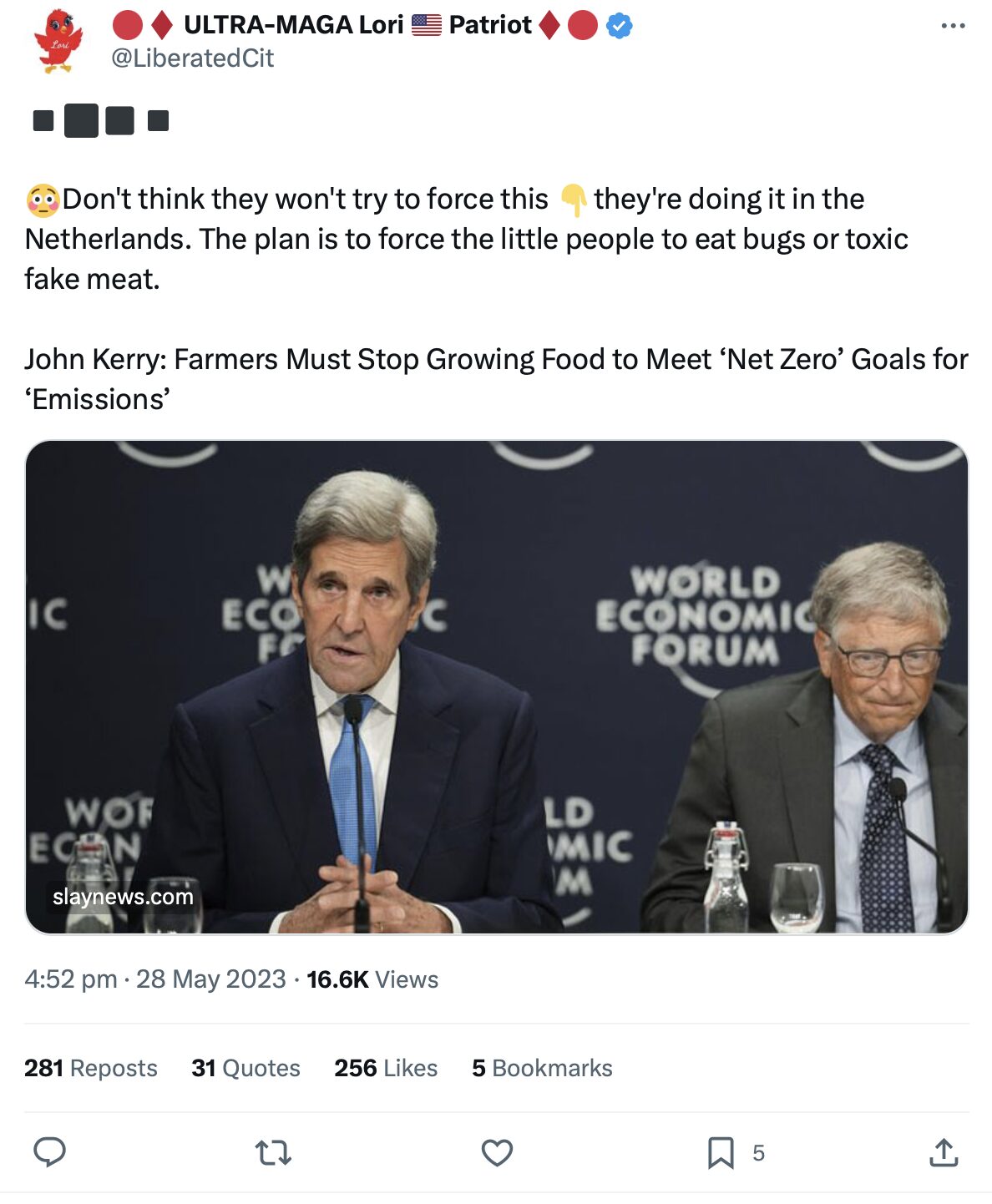View the 256 Likes list
The width and height of the screenshot is (992, 1204).
click(386, 1068)
